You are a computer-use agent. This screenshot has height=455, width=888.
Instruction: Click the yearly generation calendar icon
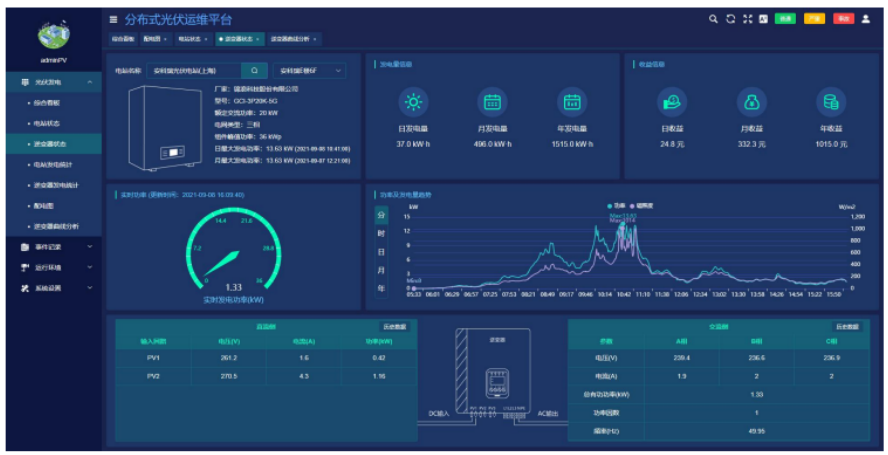571,101
